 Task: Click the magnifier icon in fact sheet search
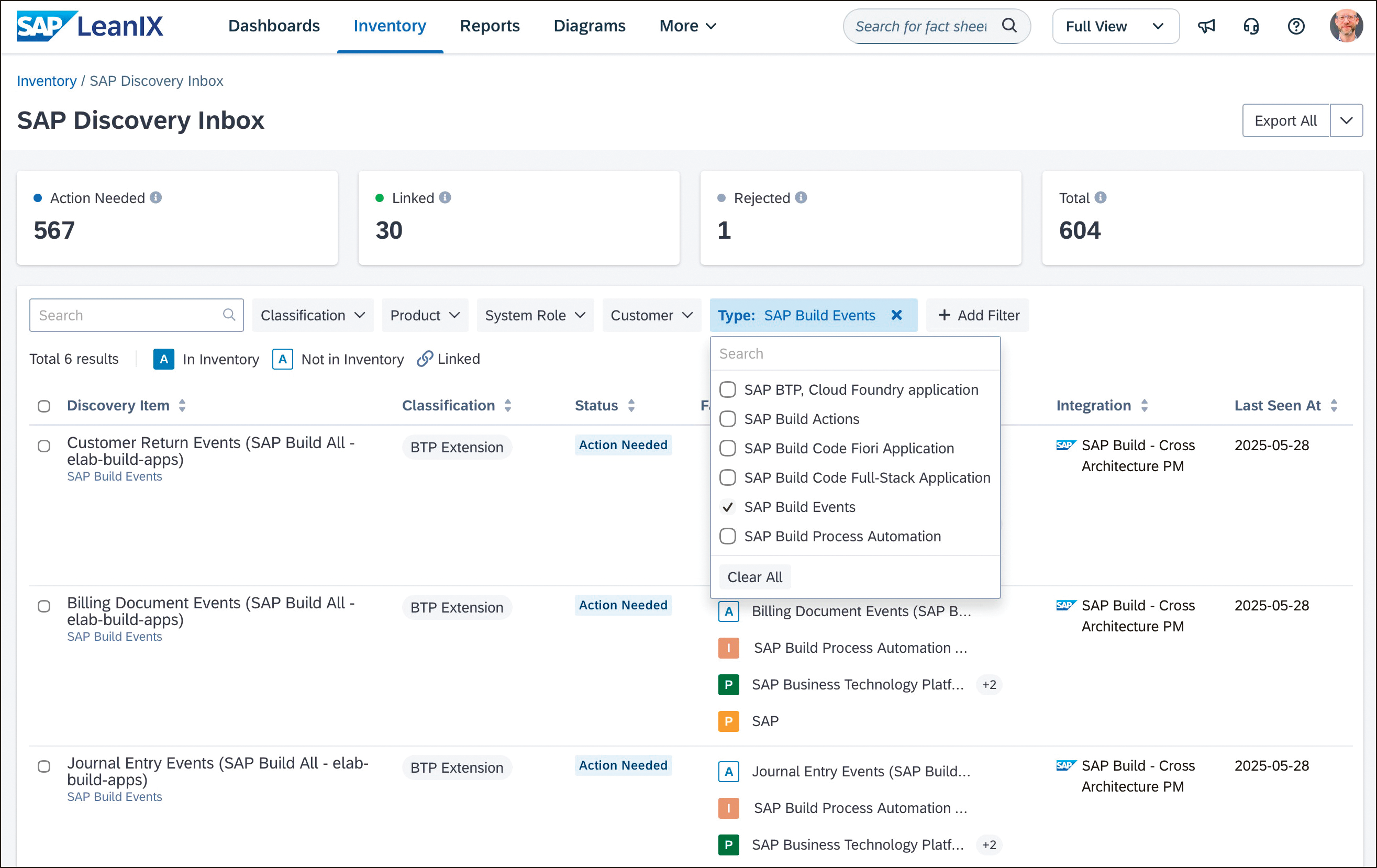1009,26
